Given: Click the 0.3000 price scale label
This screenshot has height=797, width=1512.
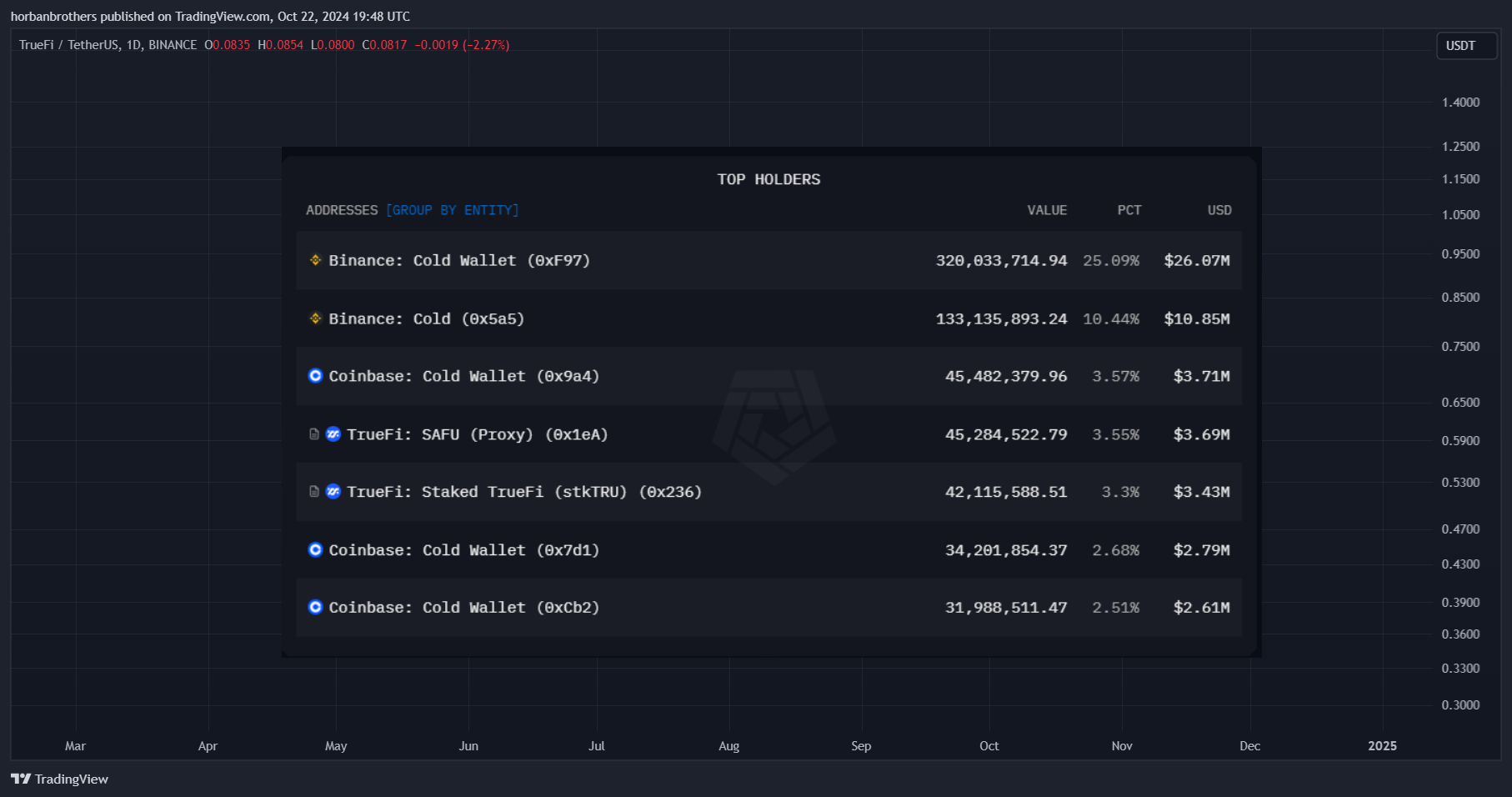Looking at the screenshot, I should pyautogui.click(x=1461, y=705).
